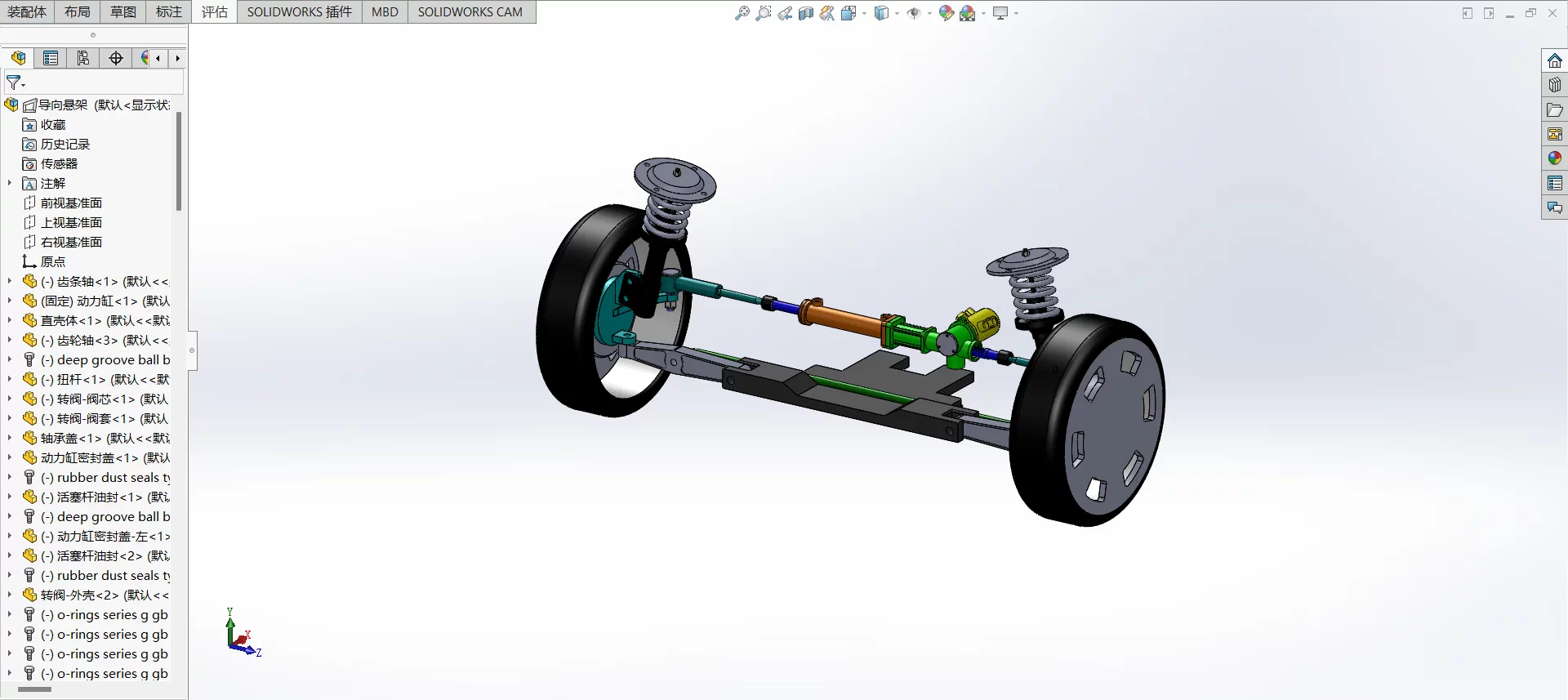Open the SOLIDWORKS Forum task pane
Viewport: 1568px width, 700px height.
(x=1554, y=207)
